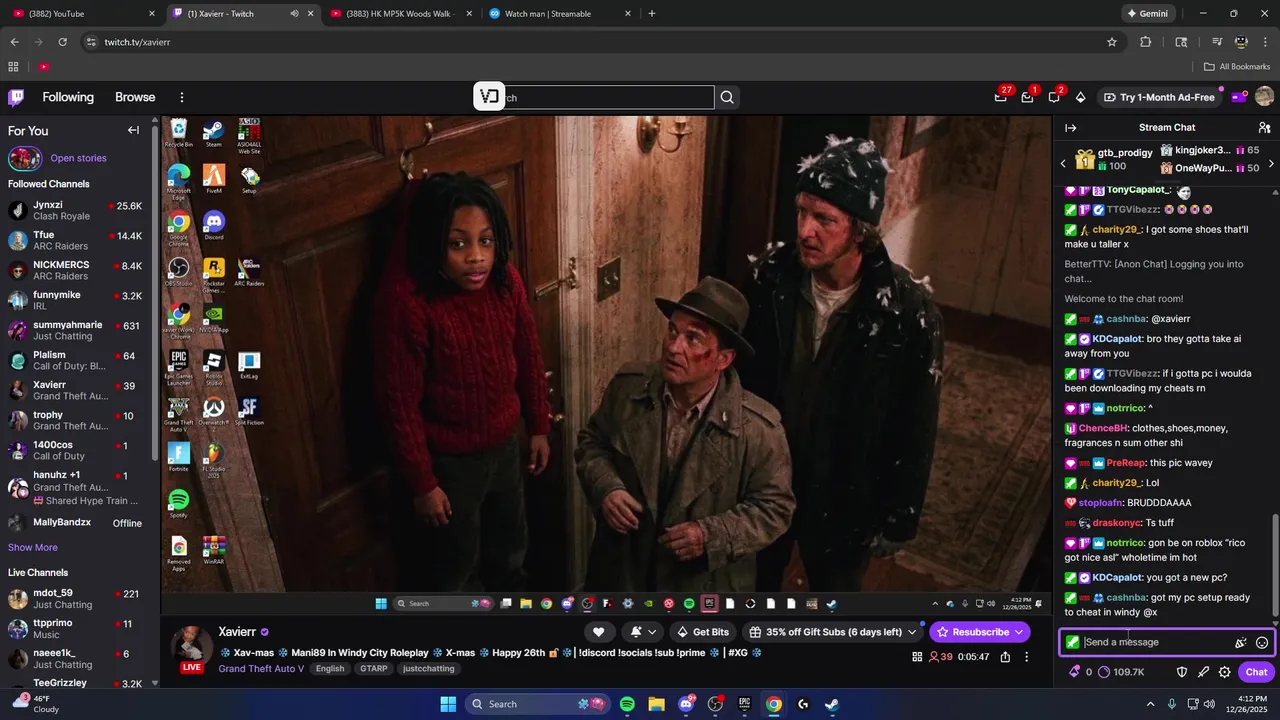Open summyahmarie channel from sidebar
Screen dimensions: 1280x720
click(79, 330)
